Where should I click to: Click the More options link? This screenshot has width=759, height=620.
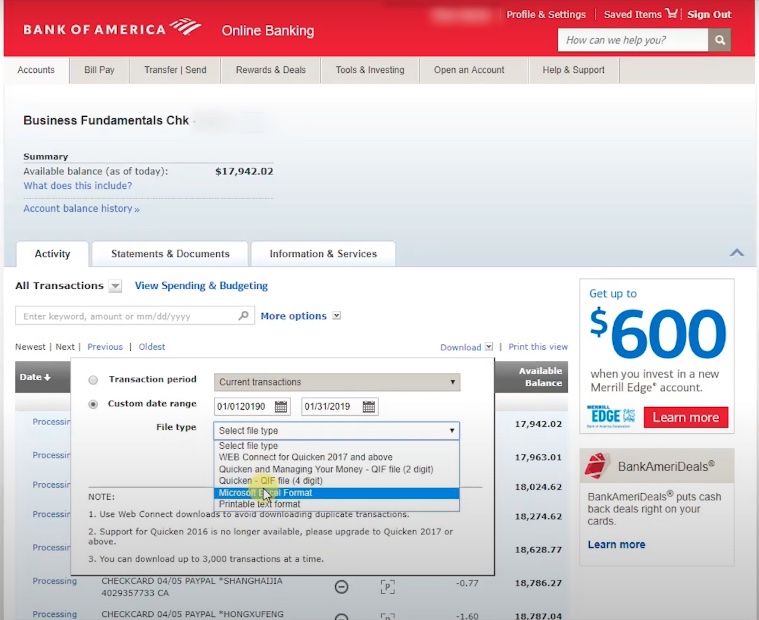pos(293,316)
